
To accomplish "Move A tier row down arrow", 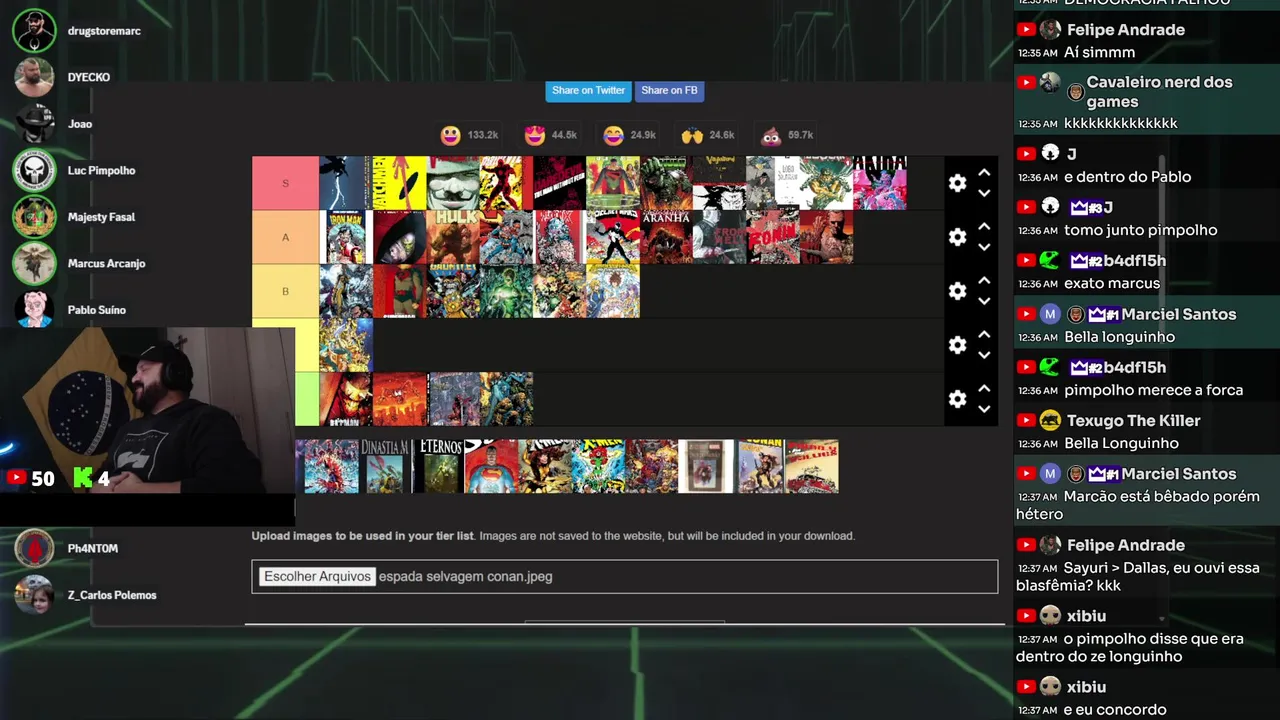I will (x=984, y=247).
